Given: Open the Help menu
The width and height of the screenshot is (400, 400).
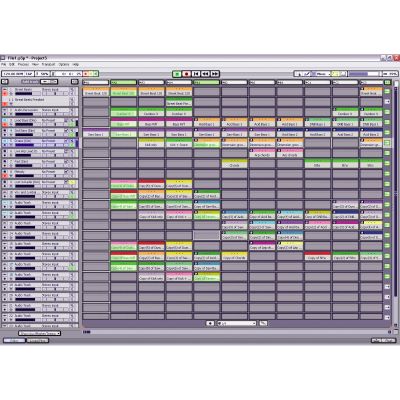Looking at the screenshot, I should pyautogui.click(x=76, y=64).
